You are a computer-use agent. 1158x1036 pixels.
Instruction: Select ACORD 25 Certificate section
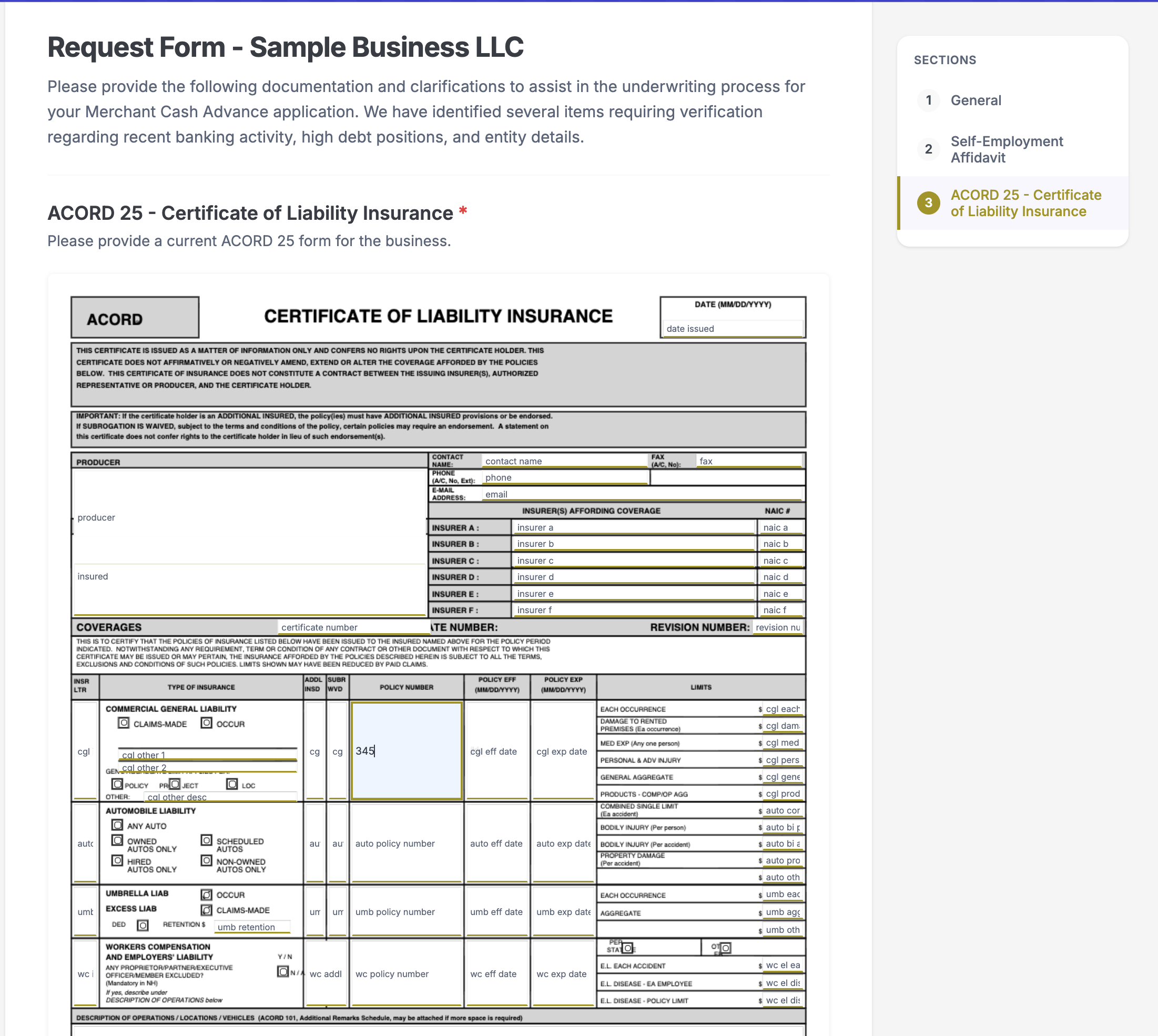1025,202
